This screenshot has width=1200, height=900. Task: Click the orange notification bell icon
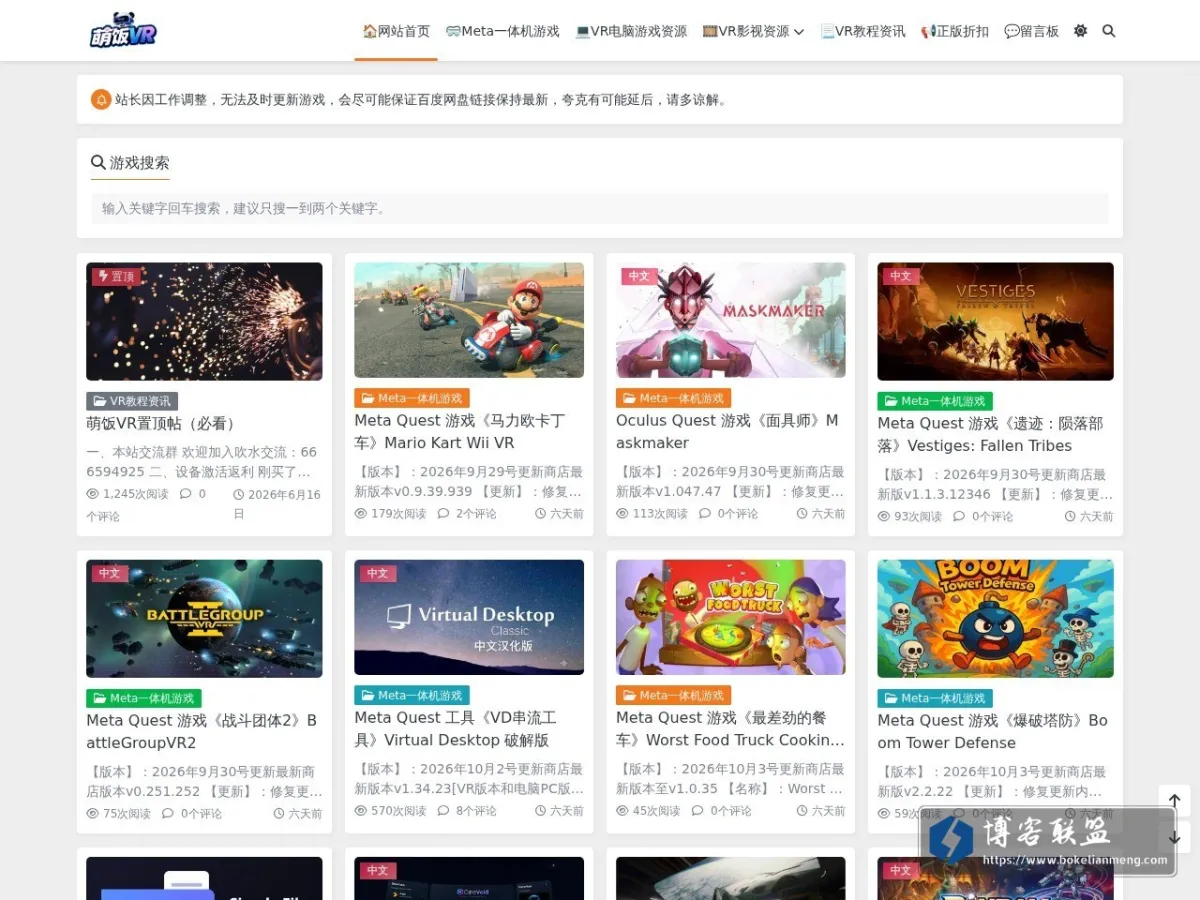click(101, 100)
